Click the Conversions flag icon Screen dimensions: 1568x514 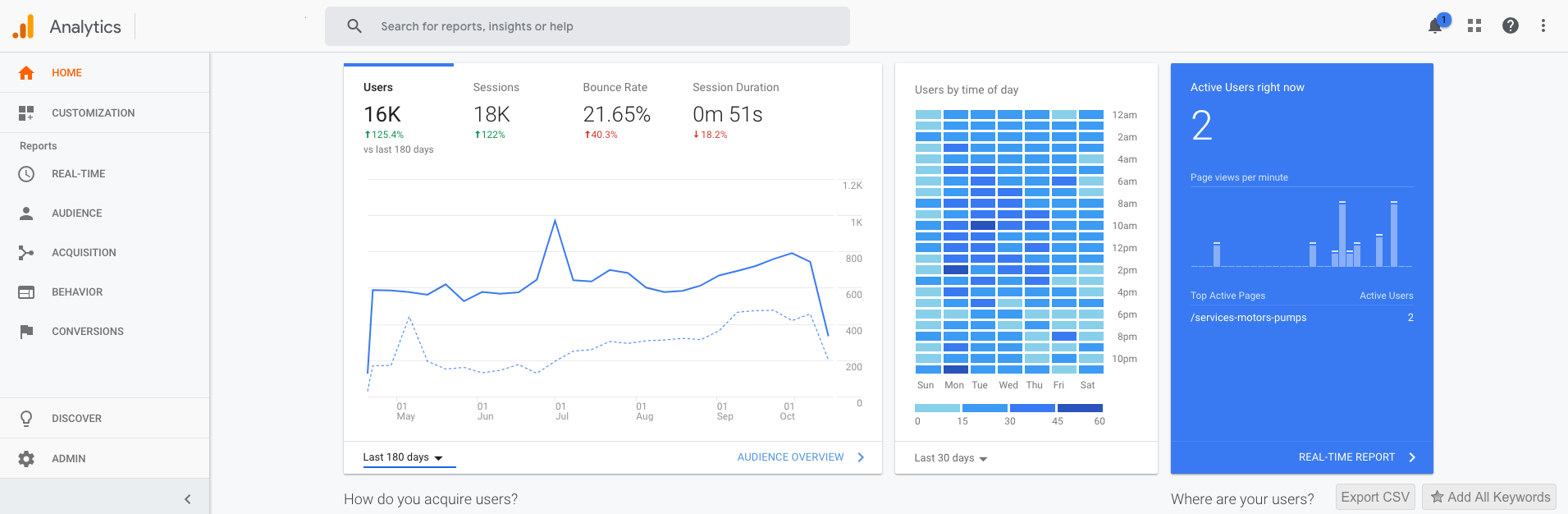coord(26,332)
